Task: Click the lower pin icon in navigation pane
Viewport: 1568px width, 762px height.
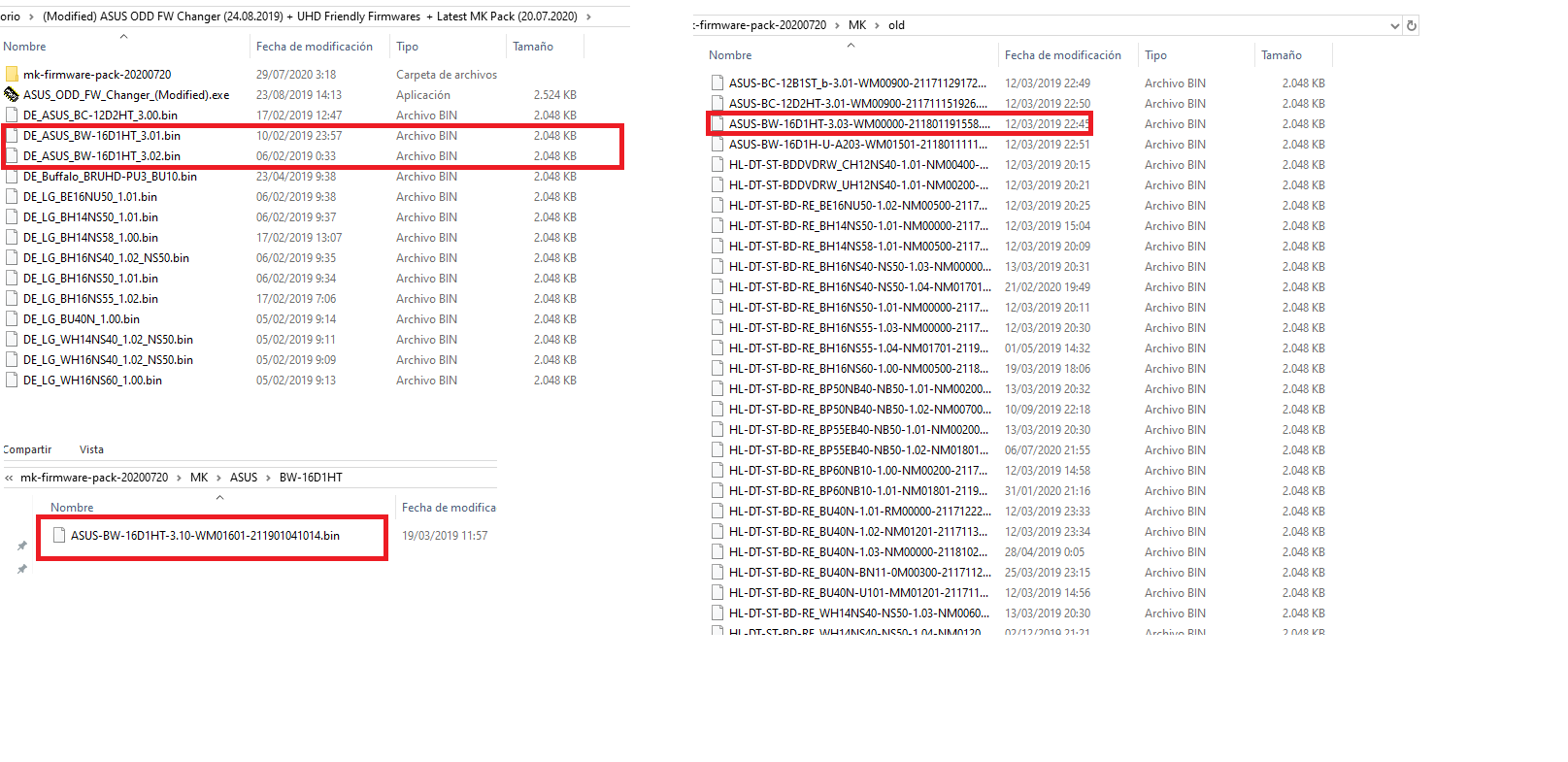Action: [x=21, y=569]
